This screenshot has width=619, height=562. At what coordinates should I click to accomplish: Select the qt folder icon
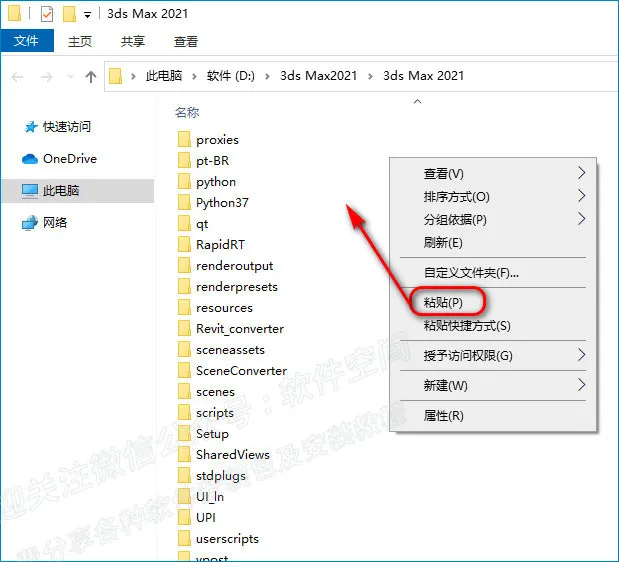click(x=184, y=223)
